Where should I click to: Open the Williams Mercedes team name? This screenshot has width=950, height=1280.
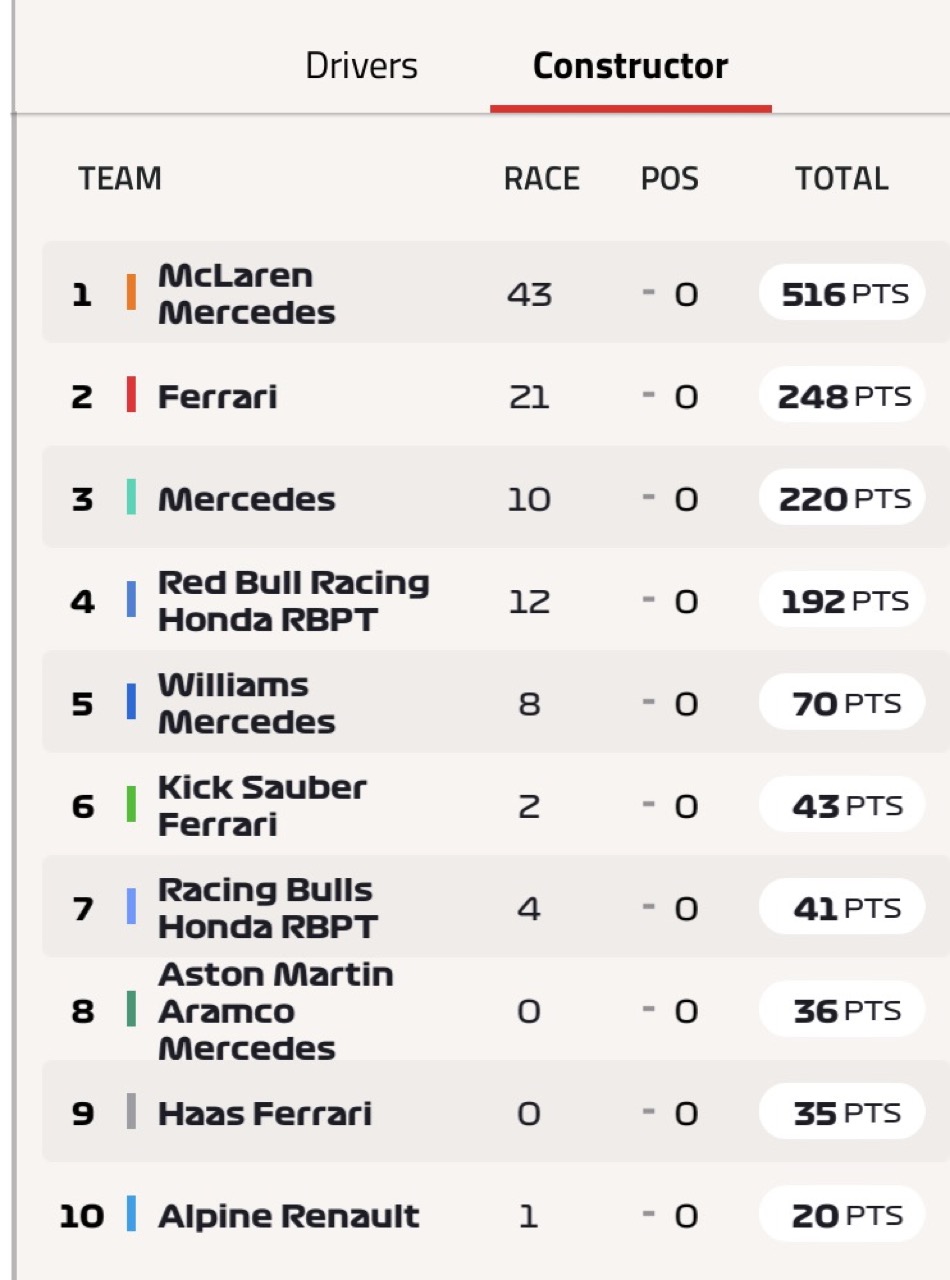tap(246, 703)
